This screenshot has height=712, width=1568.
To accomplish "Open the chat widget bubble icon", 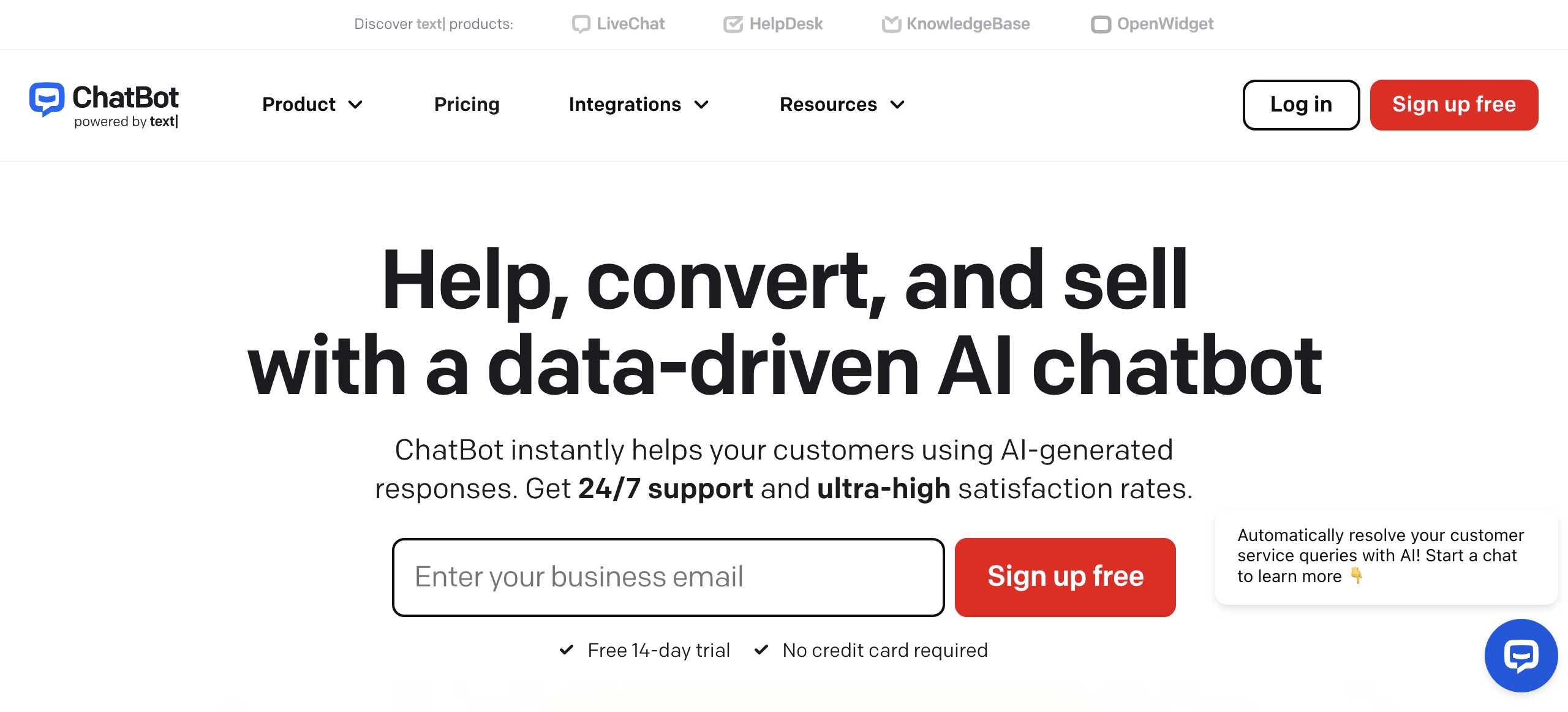I will [1520, 655].
